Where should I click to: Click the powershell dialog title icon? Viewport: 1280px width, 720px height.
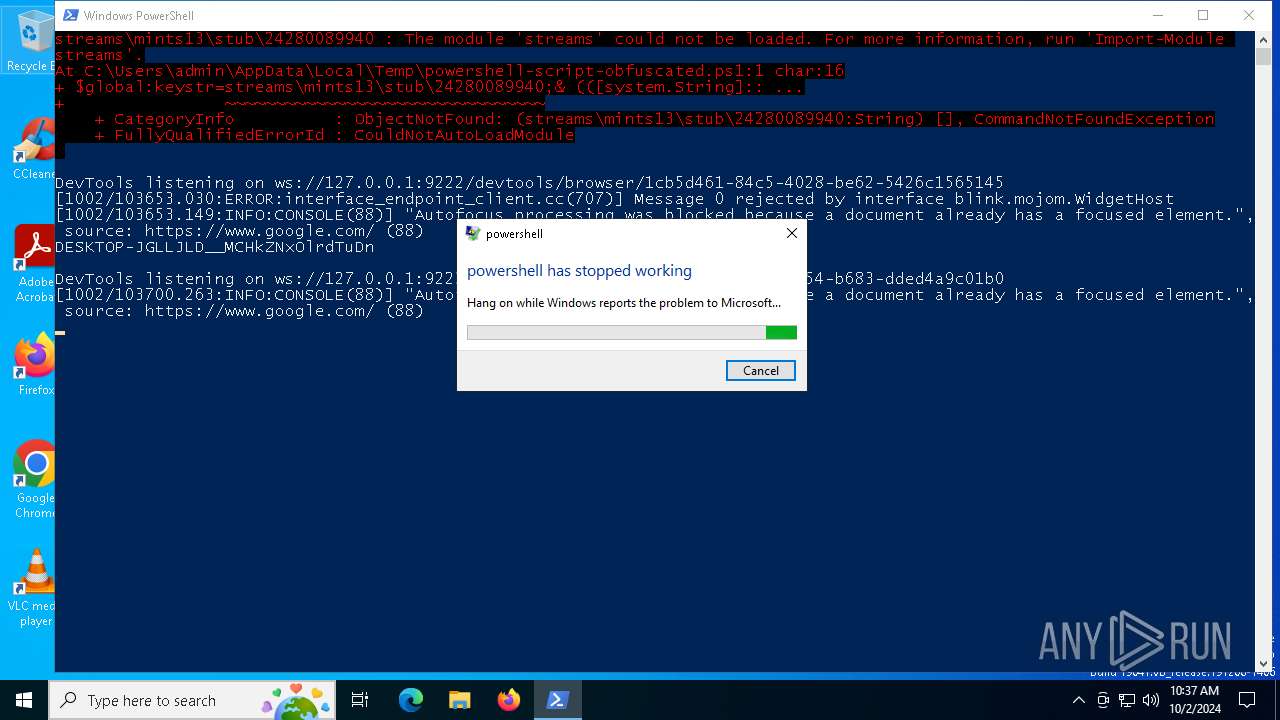point(473,234)
